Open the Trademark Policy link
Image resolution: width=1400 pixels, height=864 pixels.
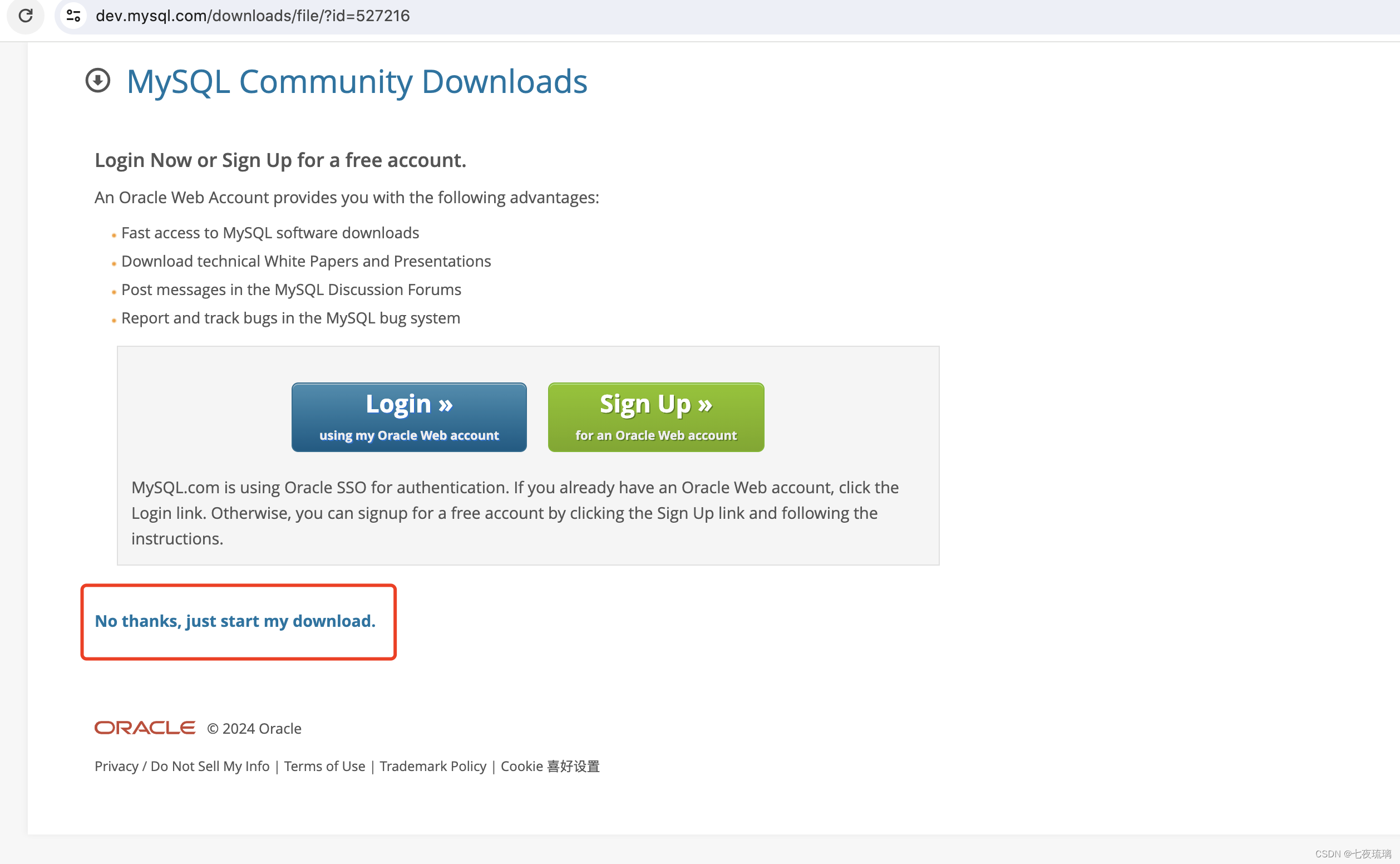coord(433,765)
